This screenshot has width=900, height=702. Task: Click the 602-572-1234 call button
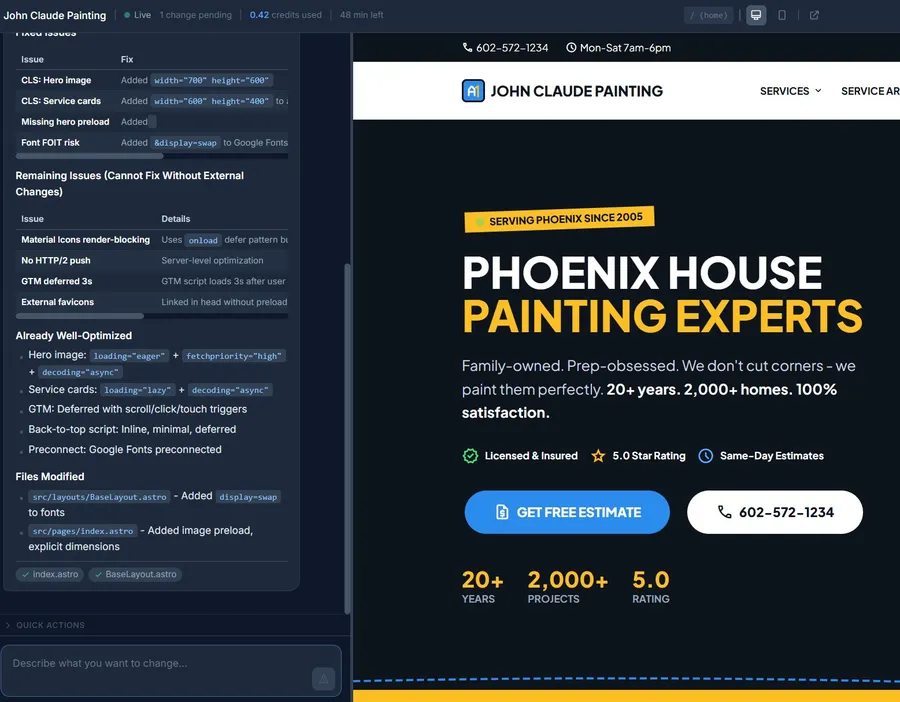tap(774, 512)
